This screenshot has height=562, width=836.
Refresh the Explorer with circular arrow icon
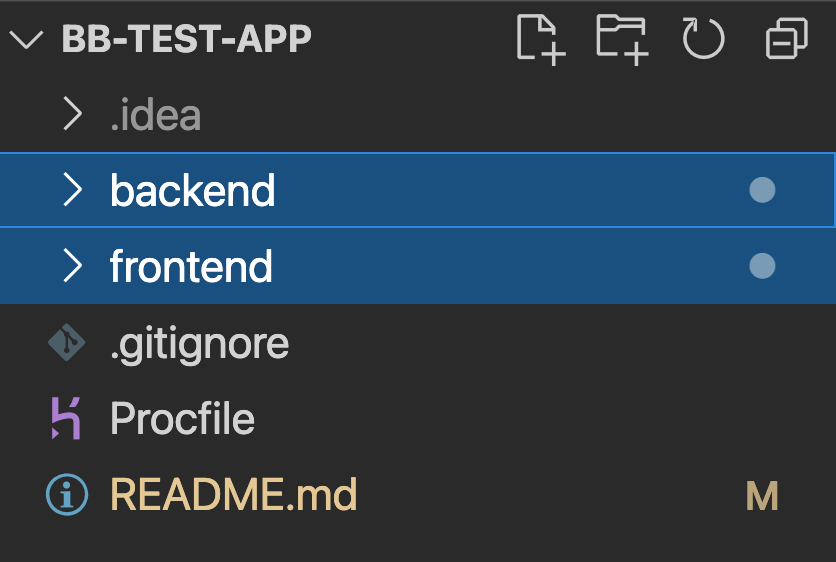tap(703, 38)
